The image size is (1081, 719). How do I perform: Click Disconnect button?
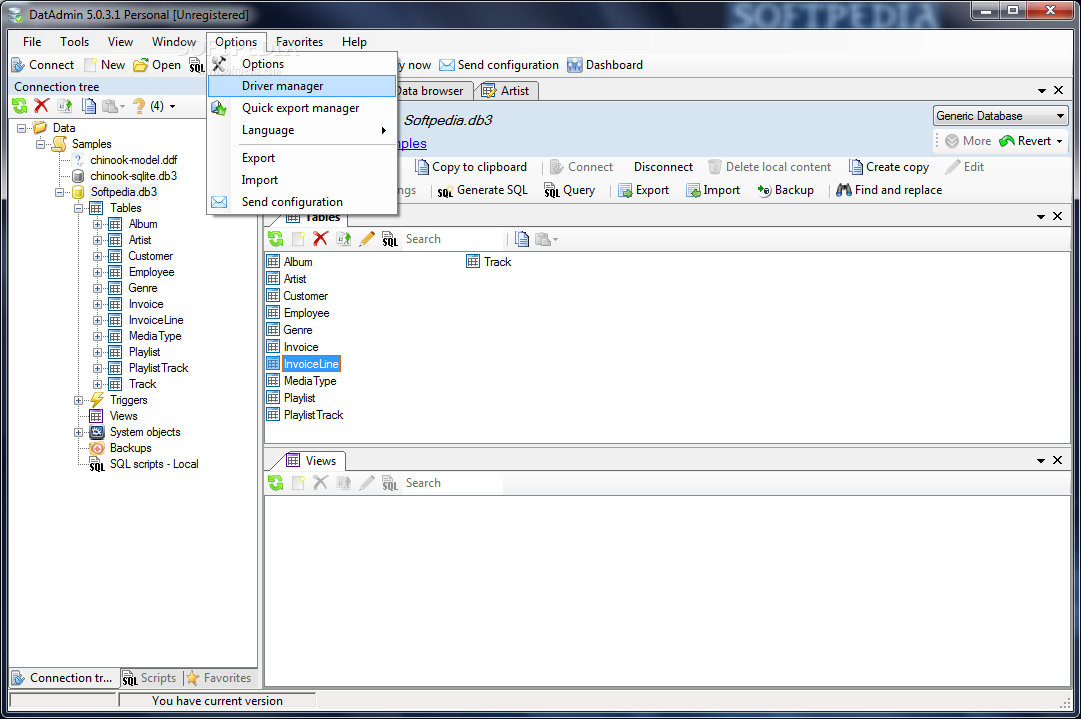(x=663, y=167)
